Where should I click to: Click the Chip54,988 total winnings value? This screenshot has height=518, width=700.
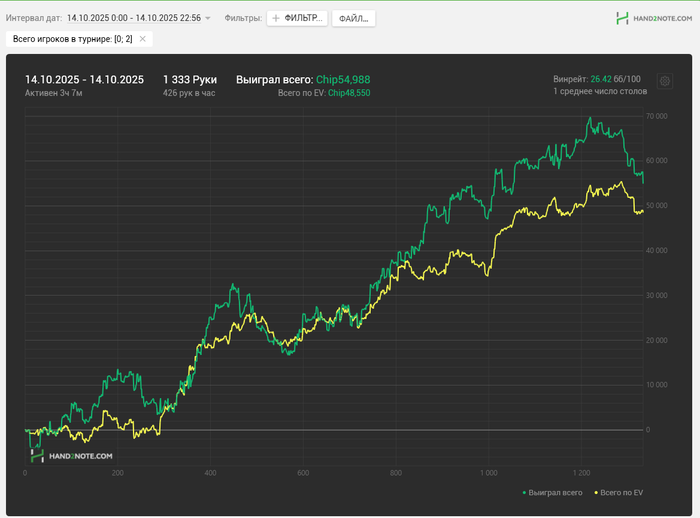(x=343, y=79)
